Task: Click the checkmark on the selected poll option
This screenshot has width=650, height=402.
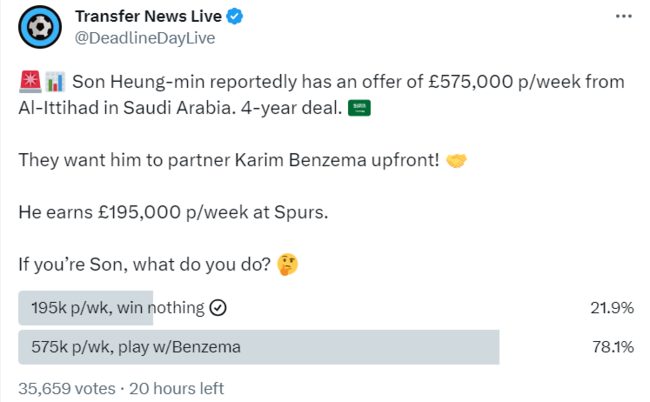Action: 218,308
